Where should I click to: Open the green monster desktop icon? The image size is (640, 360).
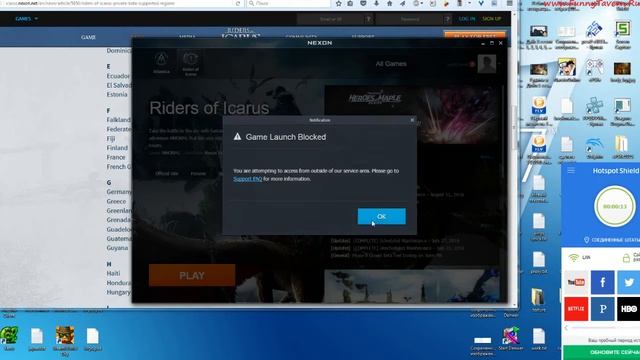coord(9,339)
